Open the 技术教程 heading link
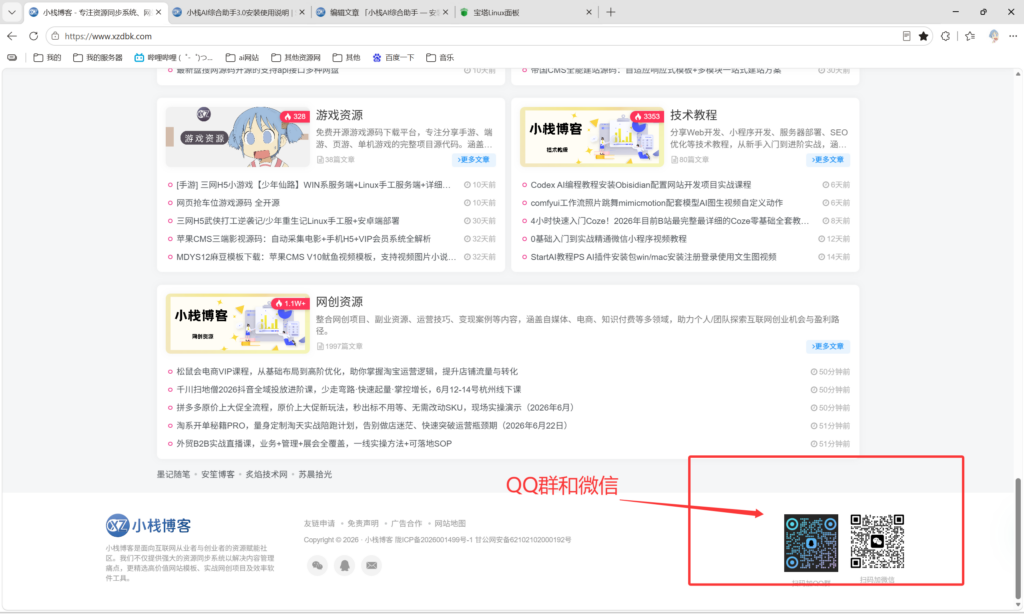1024x614 pixels. point(694,115)
